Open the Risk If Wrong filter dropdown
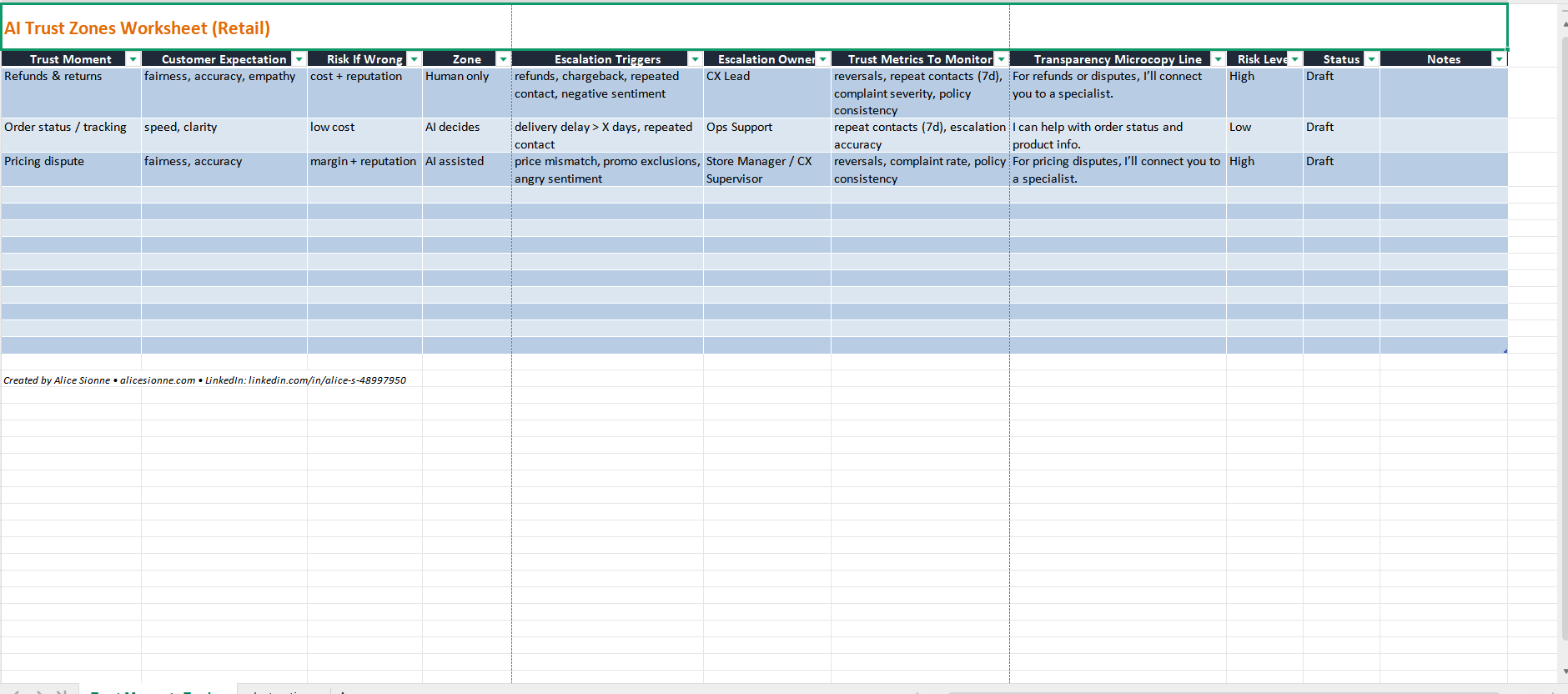 (x=414, y=59)
